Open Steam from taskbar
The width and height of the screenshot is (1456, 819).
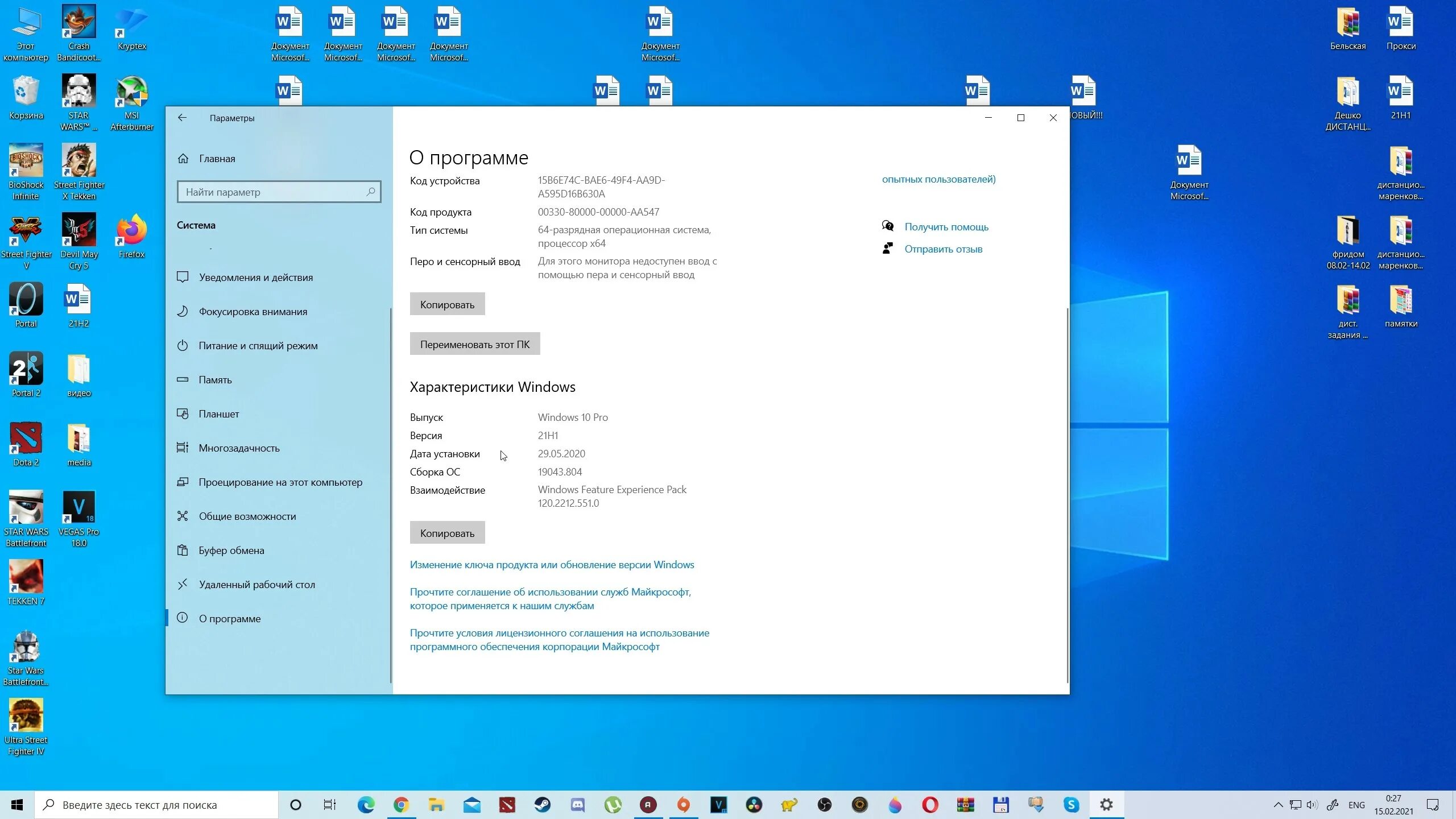(543, 805)
